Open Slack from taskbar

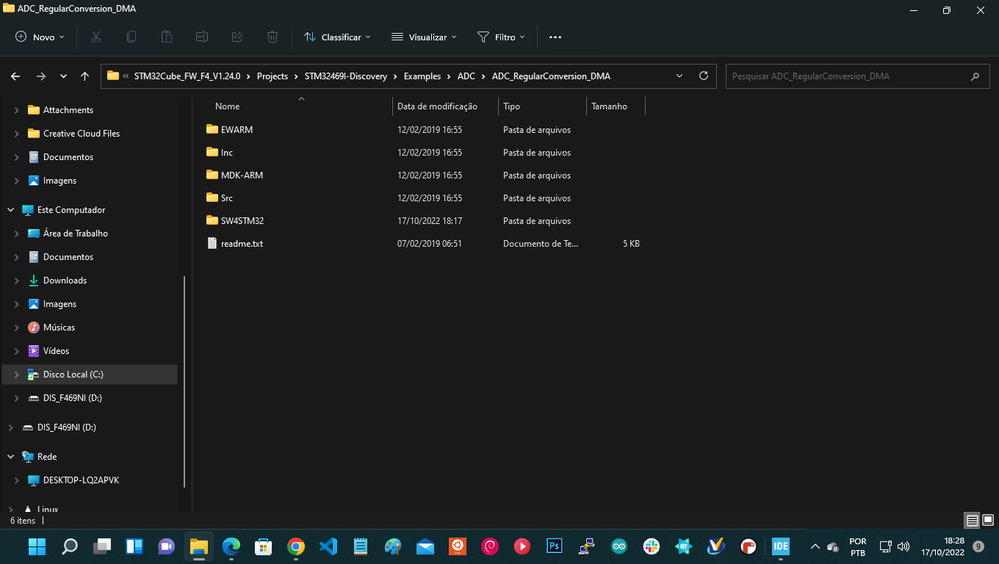(x=651, y=546)
